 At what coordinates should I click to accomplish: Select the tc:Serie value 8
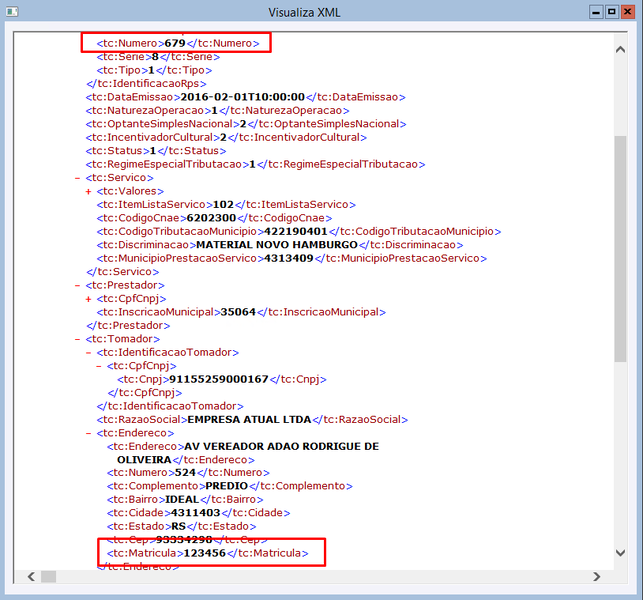[x=155, y=57]
